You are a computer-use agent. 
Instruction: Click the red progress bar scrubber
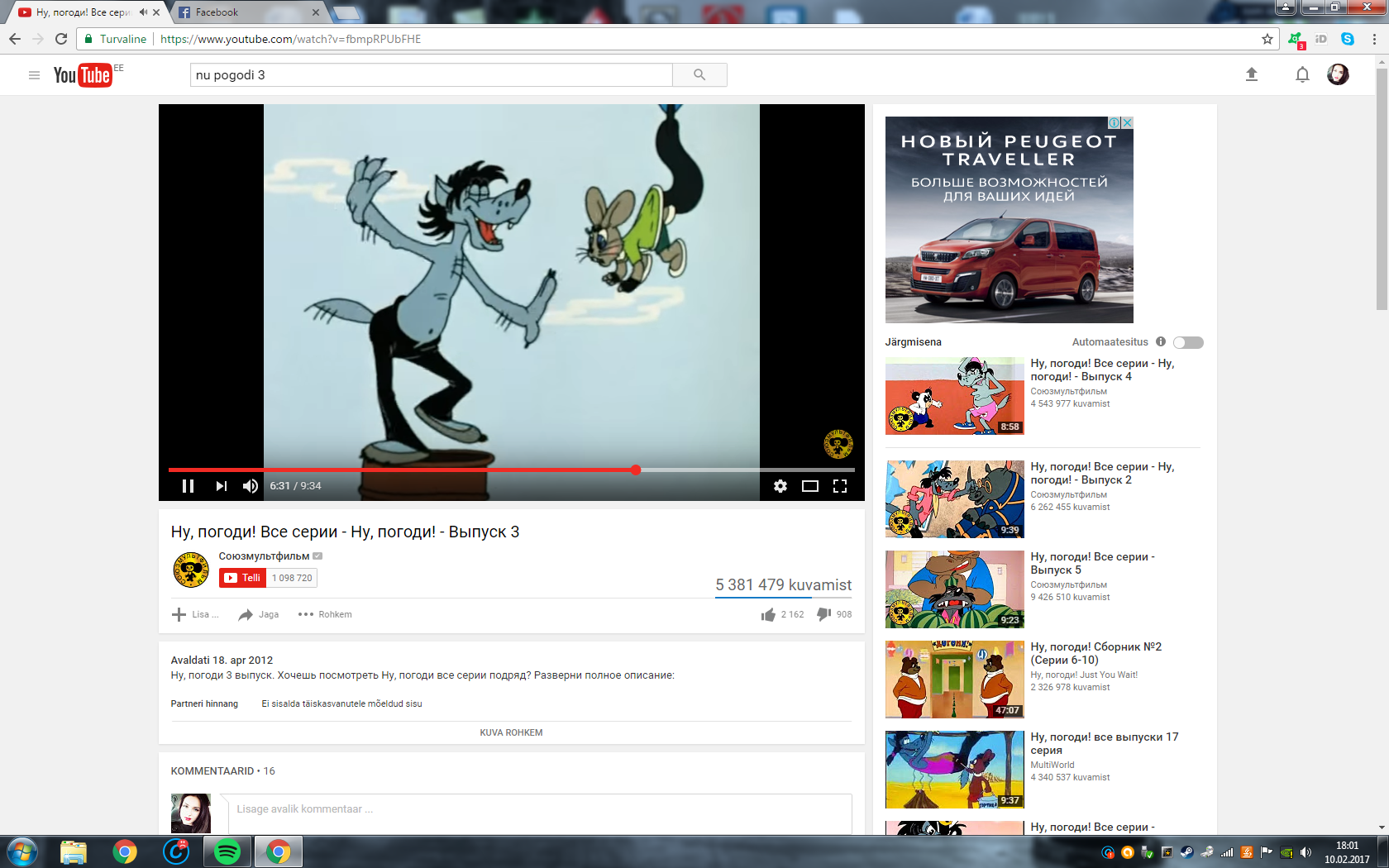tap(636, 470)
